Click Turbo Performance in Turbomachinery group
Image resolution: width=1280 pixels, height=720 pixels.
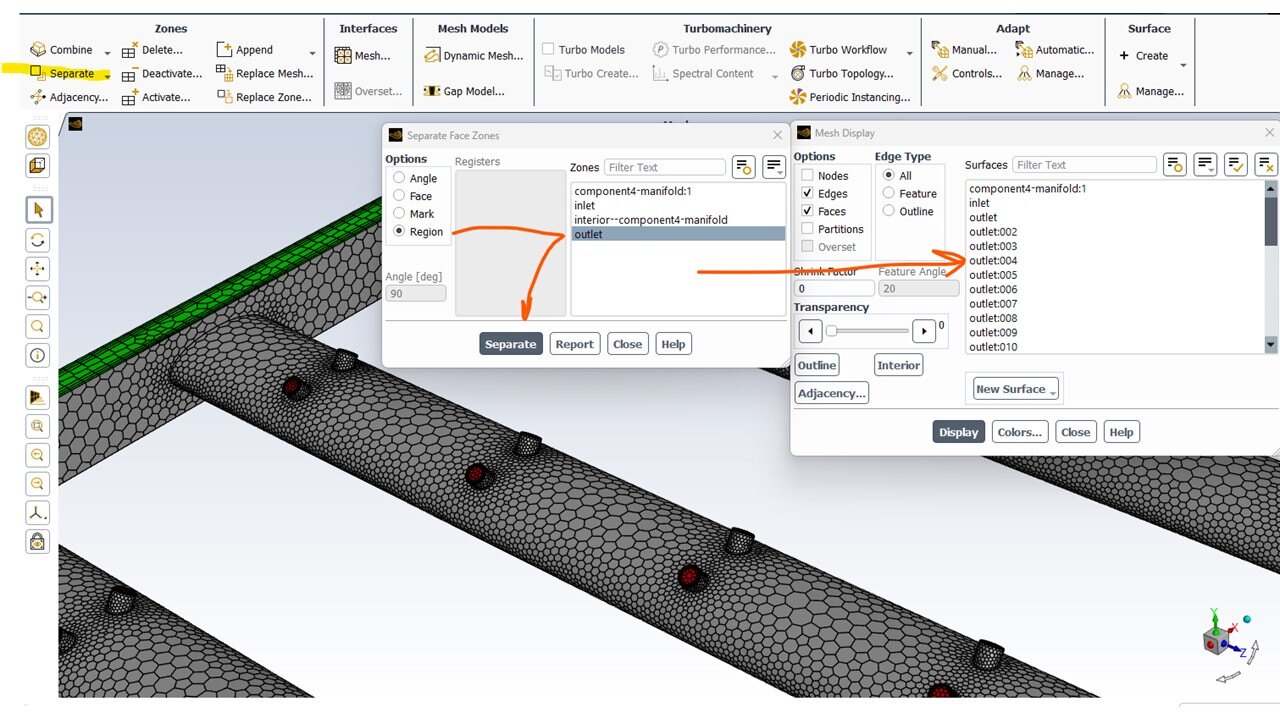[720, 49]
